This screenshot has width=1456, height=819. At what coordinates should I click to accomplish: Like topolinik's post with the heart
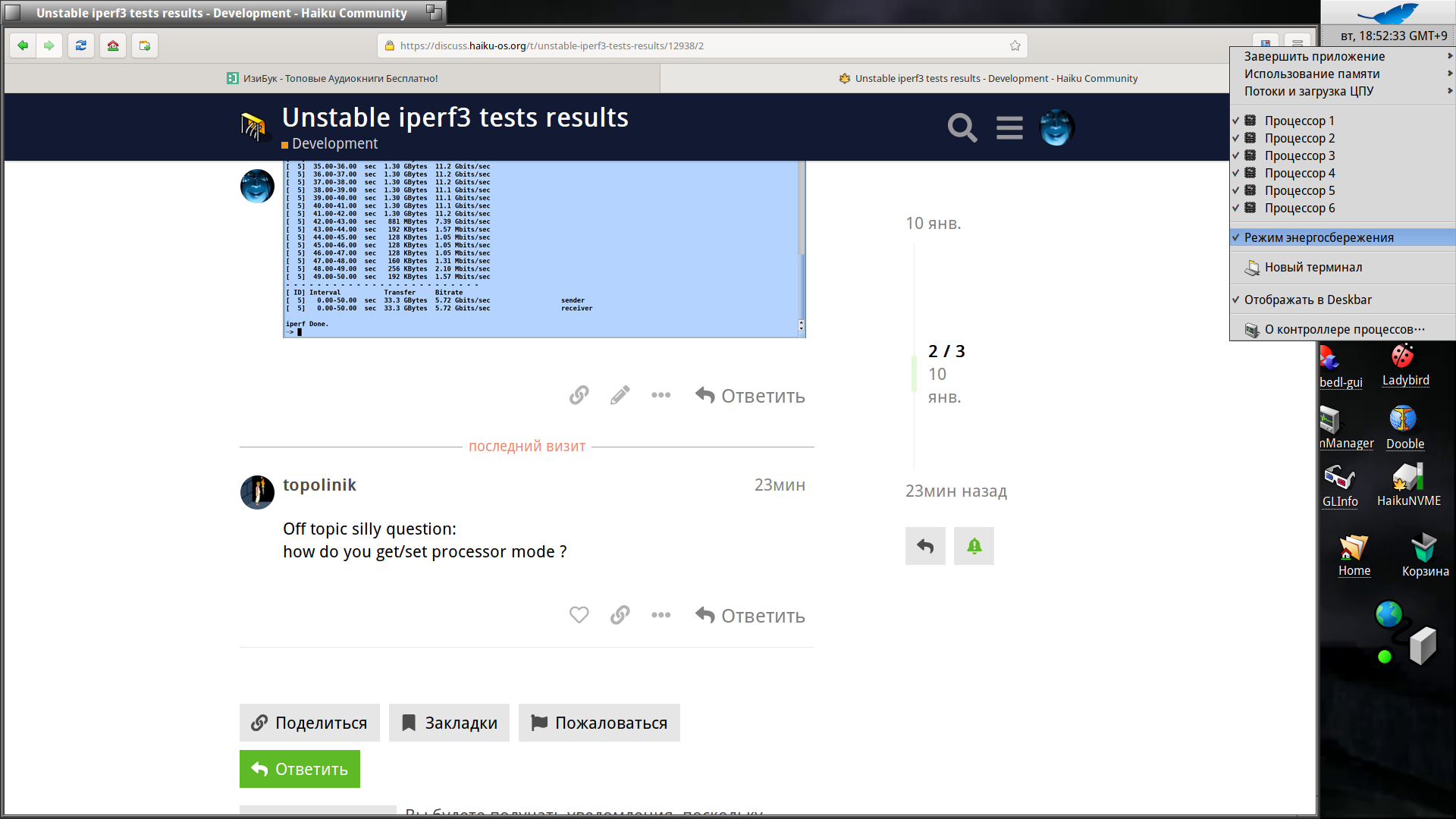(x=579, y=615)
